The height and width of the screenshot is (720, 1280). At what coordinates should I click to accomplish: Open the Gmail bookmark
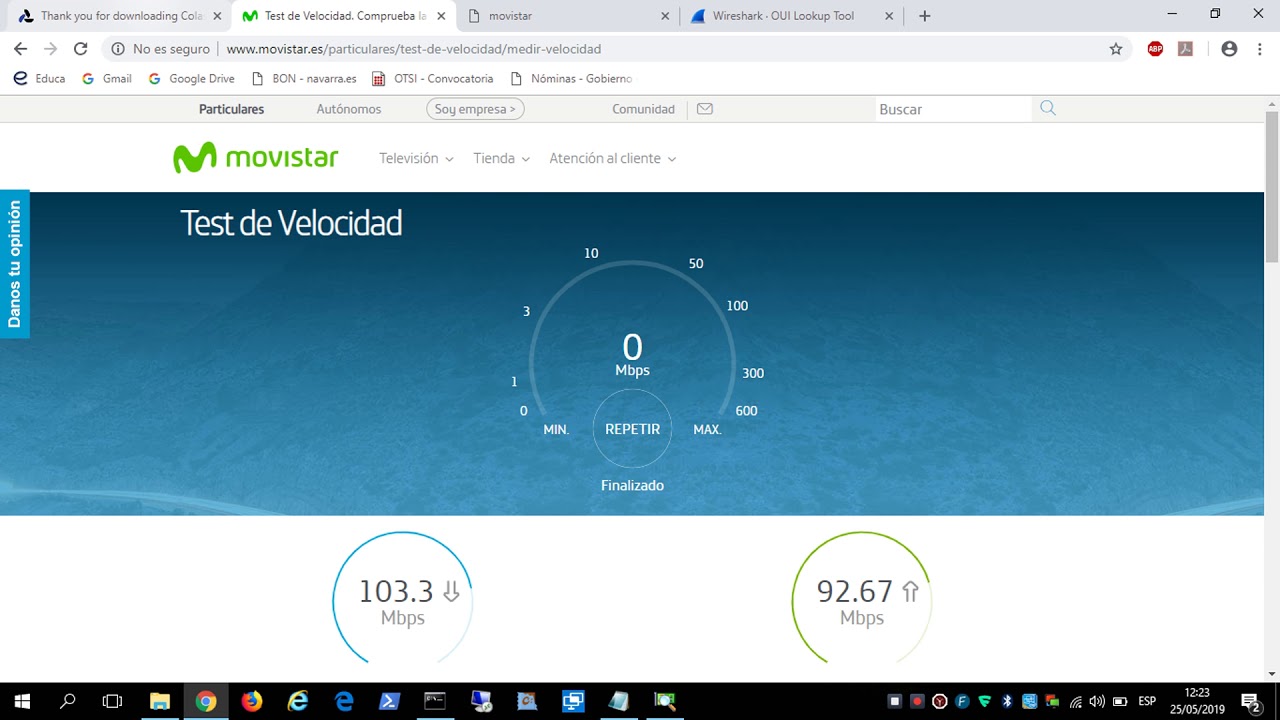coord(107,78)
